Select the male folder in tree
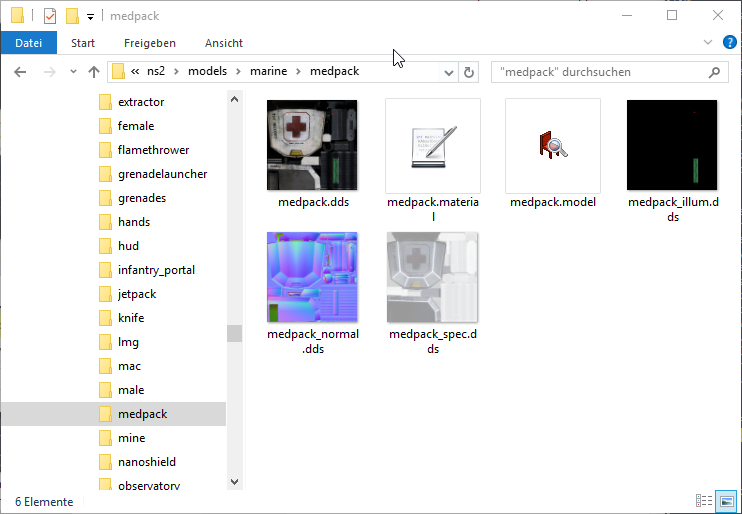 click(131, 390)
